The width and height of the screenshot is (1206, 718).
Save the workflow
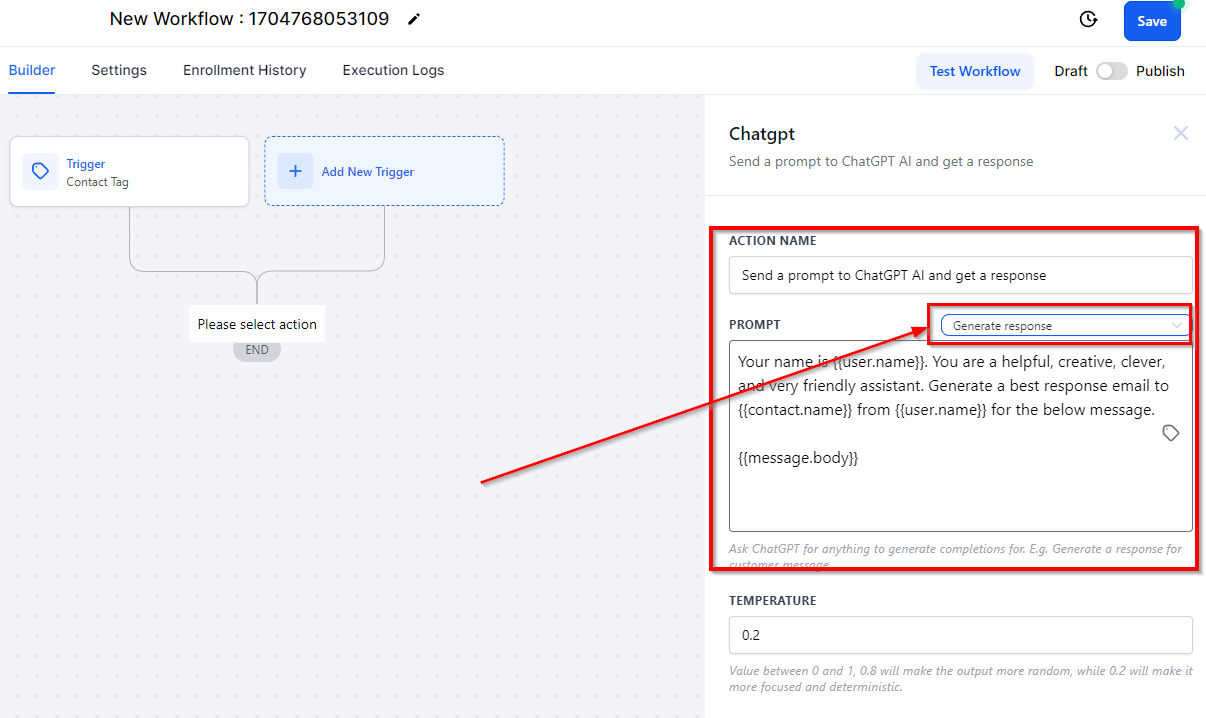(x=1152, y=21)
